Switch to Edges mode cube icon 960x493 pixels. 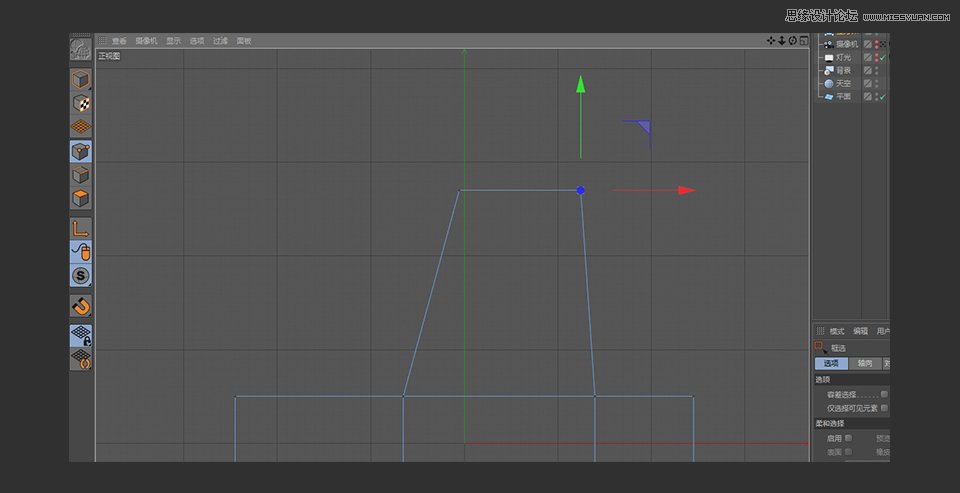coord(81,175)
